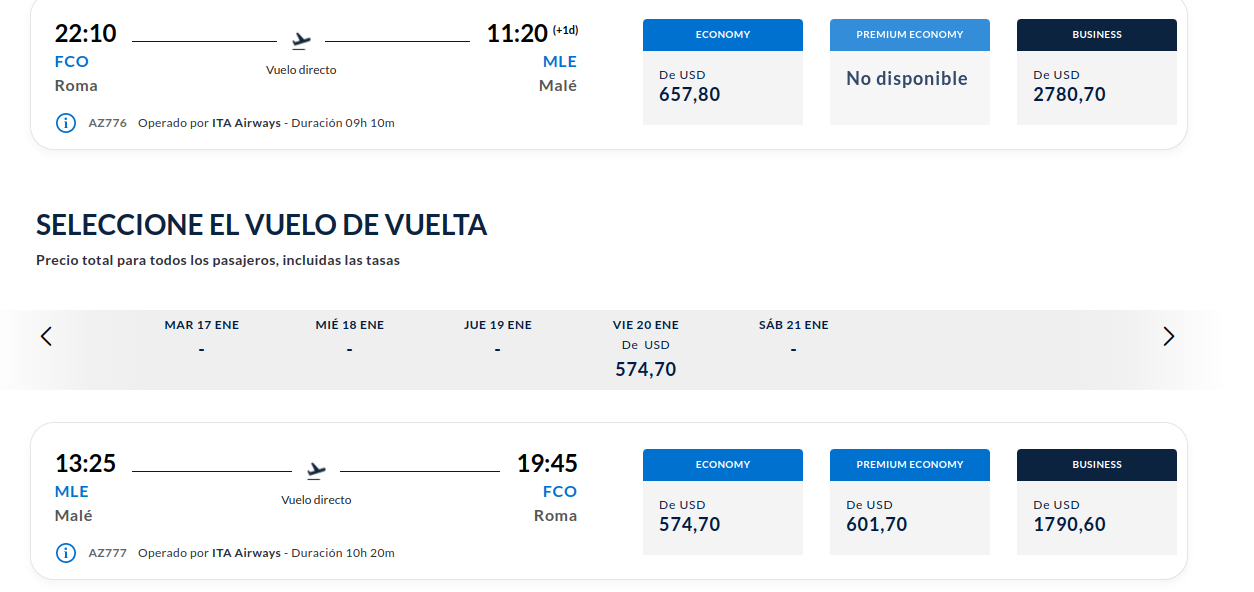This screenshot has height=592, width=1254.
Task: Select SÁB 21 ENE return date
Action: tap(794, 338)
